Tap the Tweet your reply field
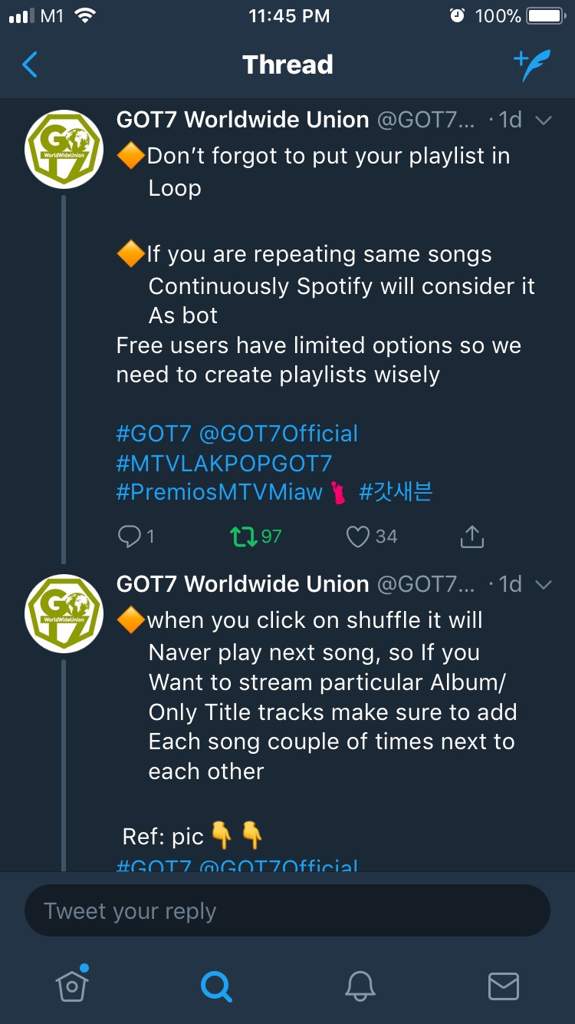 click(x=288, y=911)
